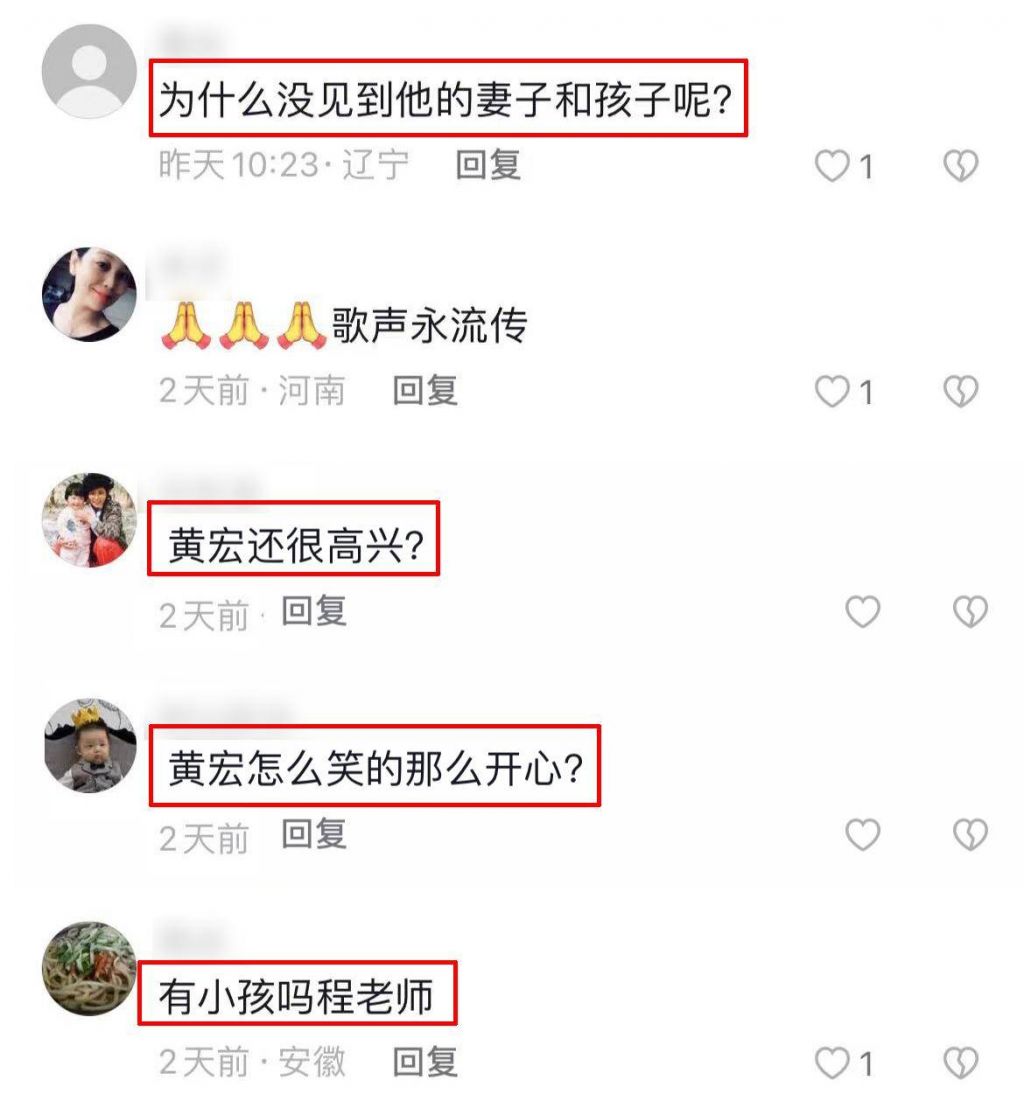Screen dimensions: 1024x1094
Task: Tap broken-heart icon on 歌声永流传 comment
Action: click(961, 391)
